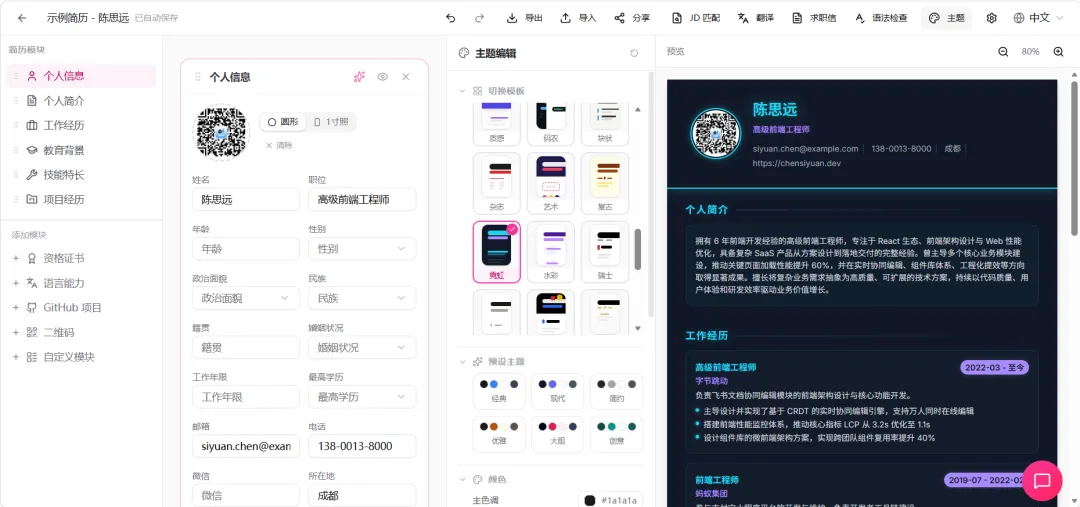This screenshot has height=507, width=1080.
Task: Reset theme with the refresh icon
Action: pyautogui.click(x=634, y=53)
